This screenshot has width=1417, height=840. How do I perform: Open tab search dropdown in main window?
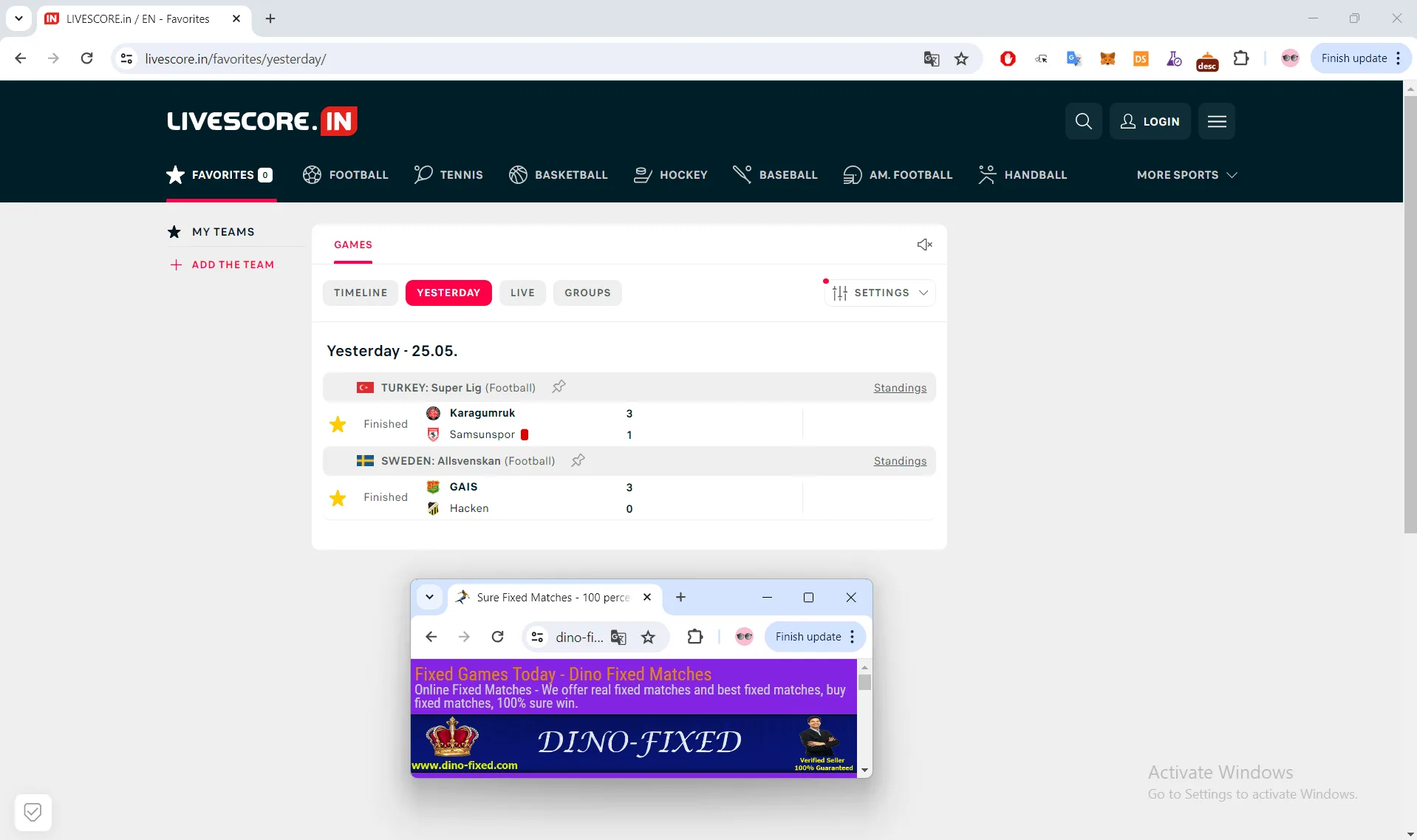(18, 18)
